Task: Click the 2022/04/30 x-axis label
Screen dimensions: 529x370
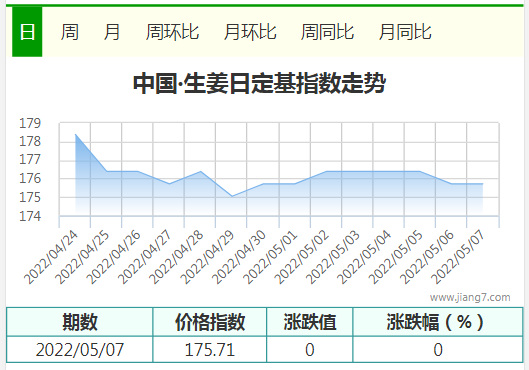Action: point(239,257)
